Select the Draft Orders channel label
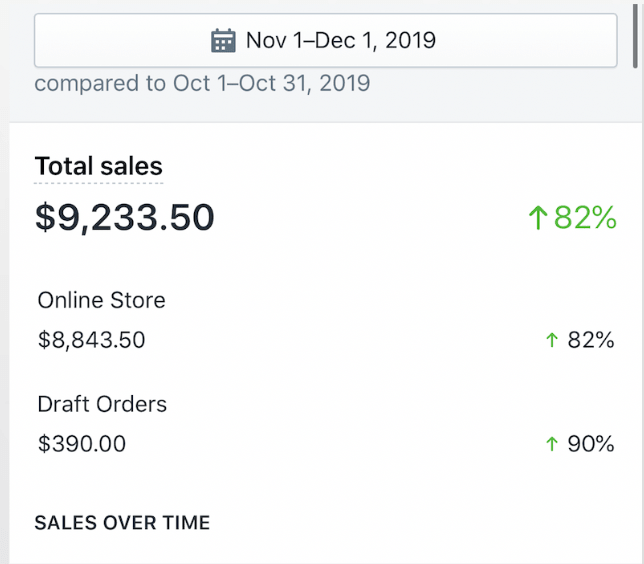This screenshot has height=564, width=644. click(102, 404)
